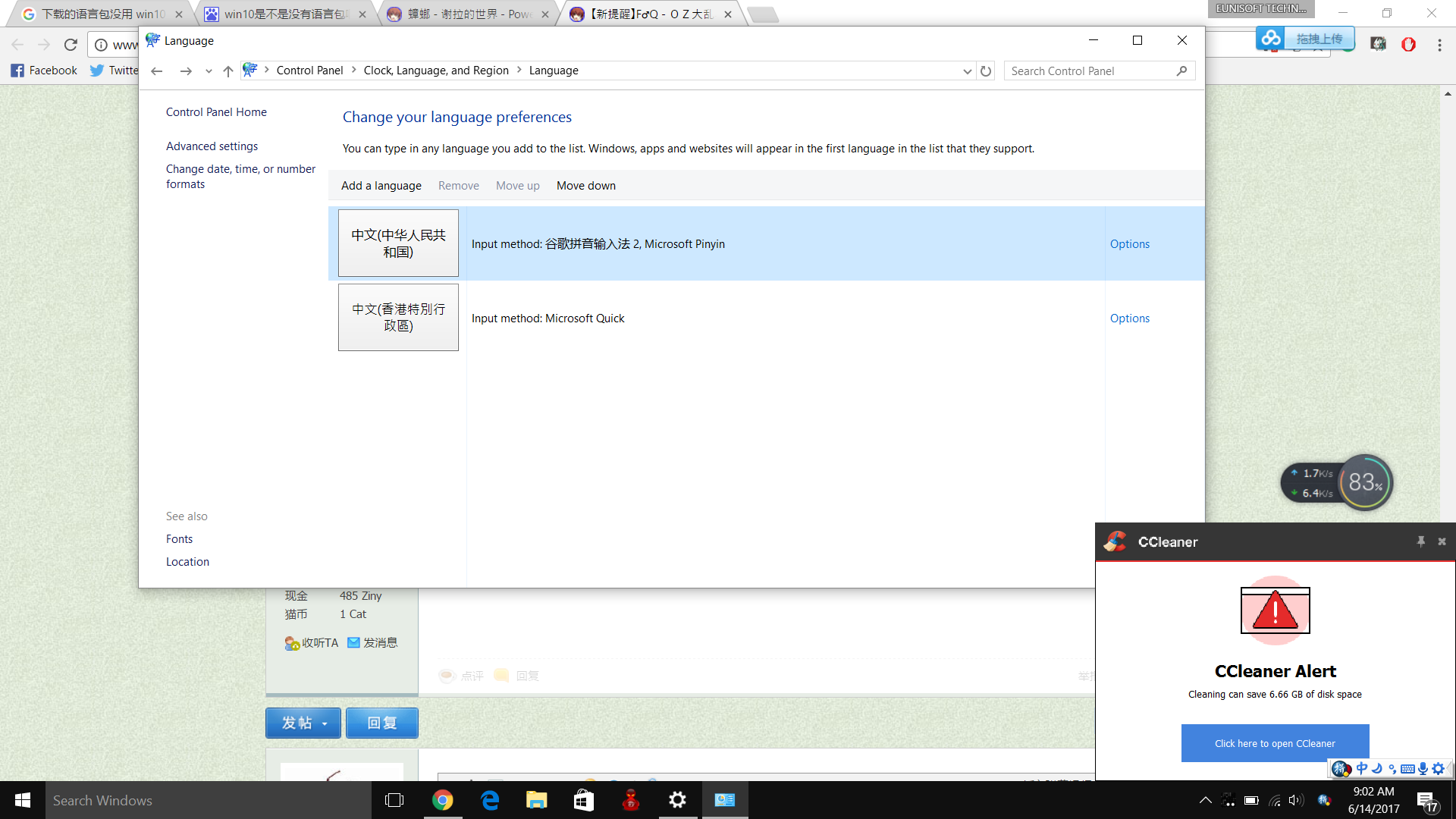Click the search magnifier in Control Panel
1456x819 pixels.
click(1182, 71)
